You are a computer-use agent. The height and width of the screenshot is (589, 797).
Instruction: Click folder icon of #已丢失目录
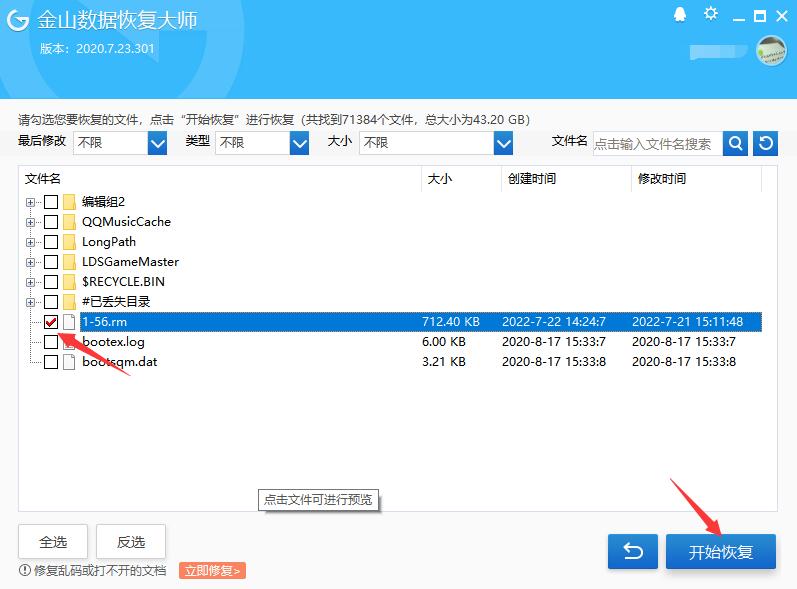pyautogui.click(x=70, y=302)
